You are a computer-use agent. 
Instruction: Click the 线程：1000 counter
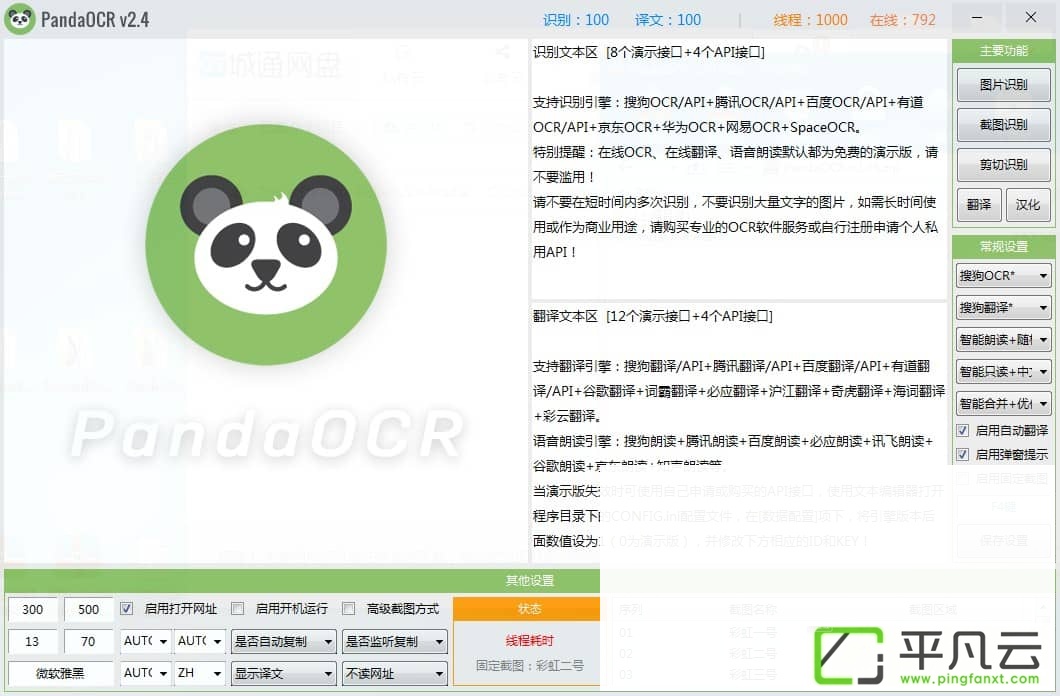[x=811, y=20]
